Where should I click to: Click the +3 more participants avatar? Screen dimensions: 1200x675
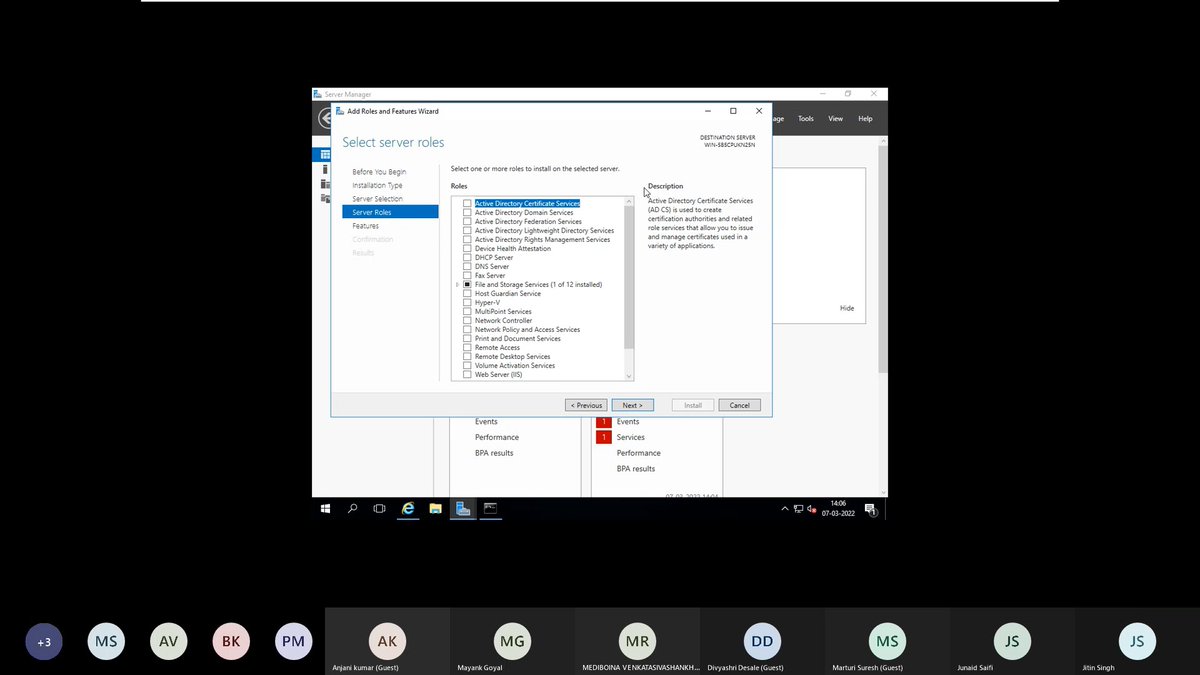[44, 641]
